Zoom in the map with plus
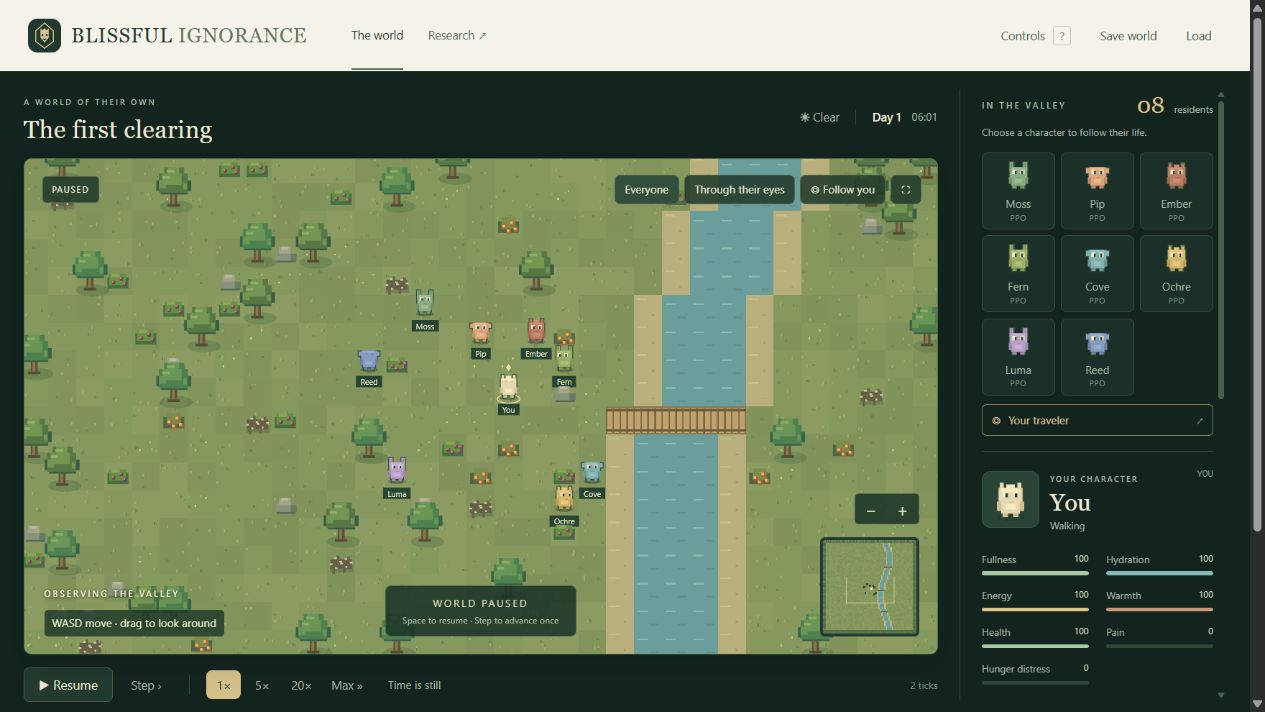Image resolution: width=1265 pixels, height=712 pixels. point(902,511)
